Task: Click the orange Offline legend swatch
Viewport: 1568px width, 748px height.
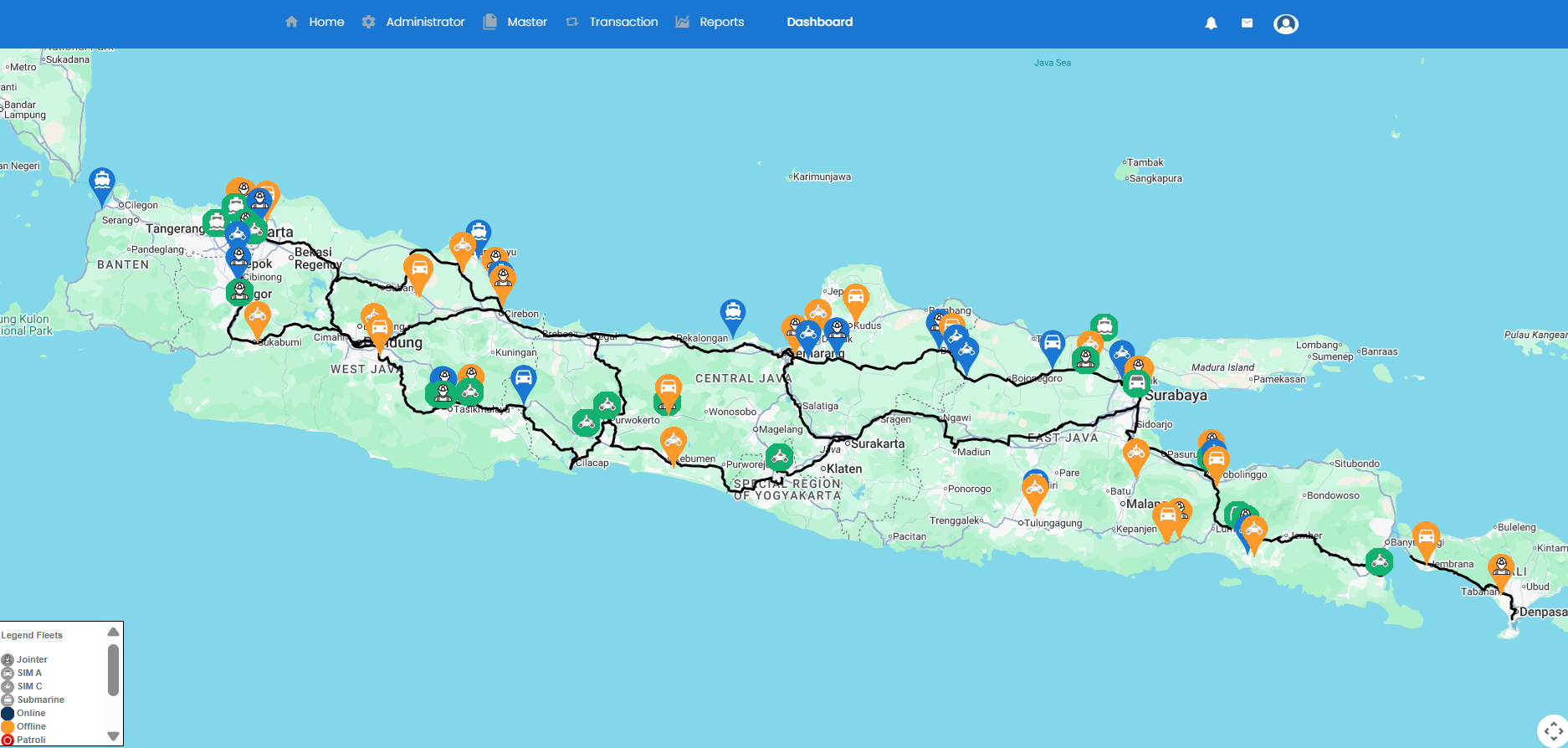Action: (x=8, y=726)
